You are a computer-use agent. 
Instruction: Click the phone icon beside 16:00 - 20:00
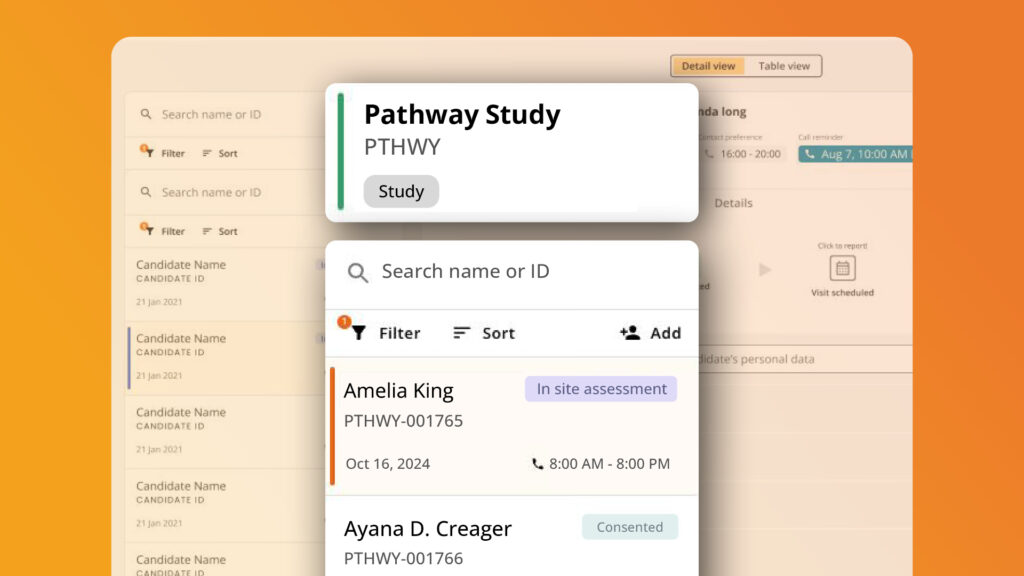pos(709,154)
